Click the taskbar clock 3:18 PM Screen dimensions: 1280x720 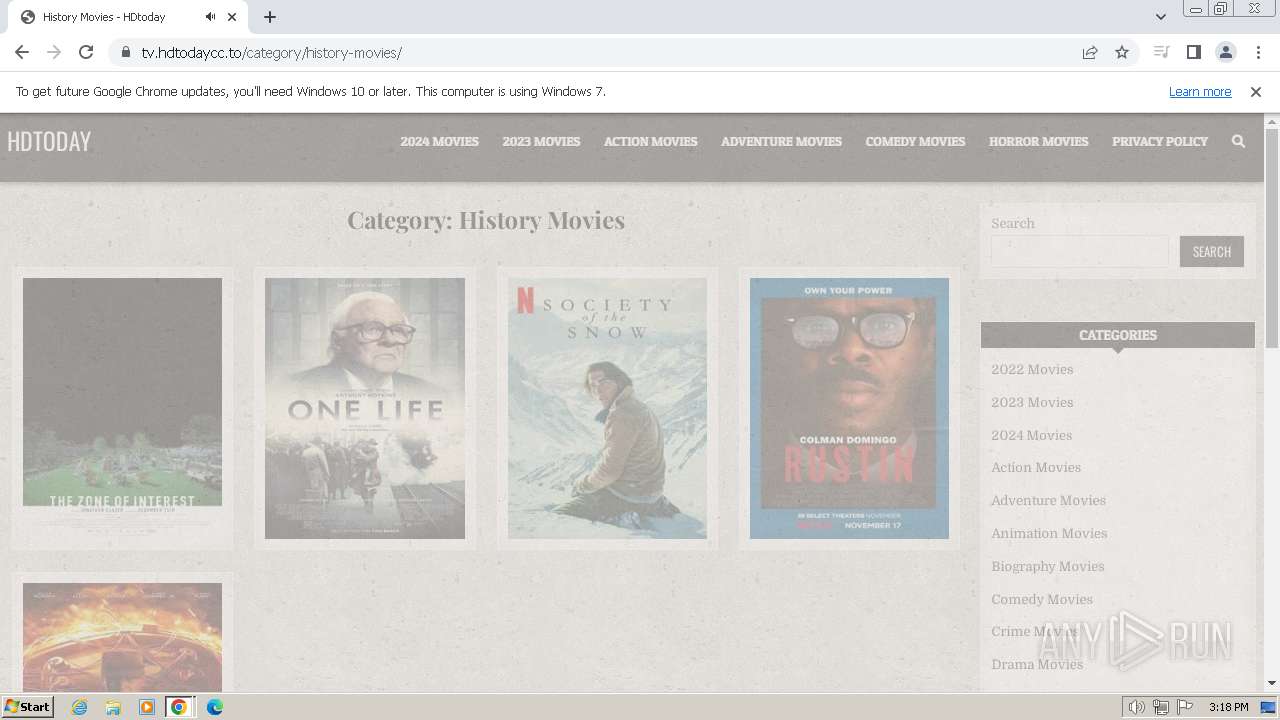1228,707
